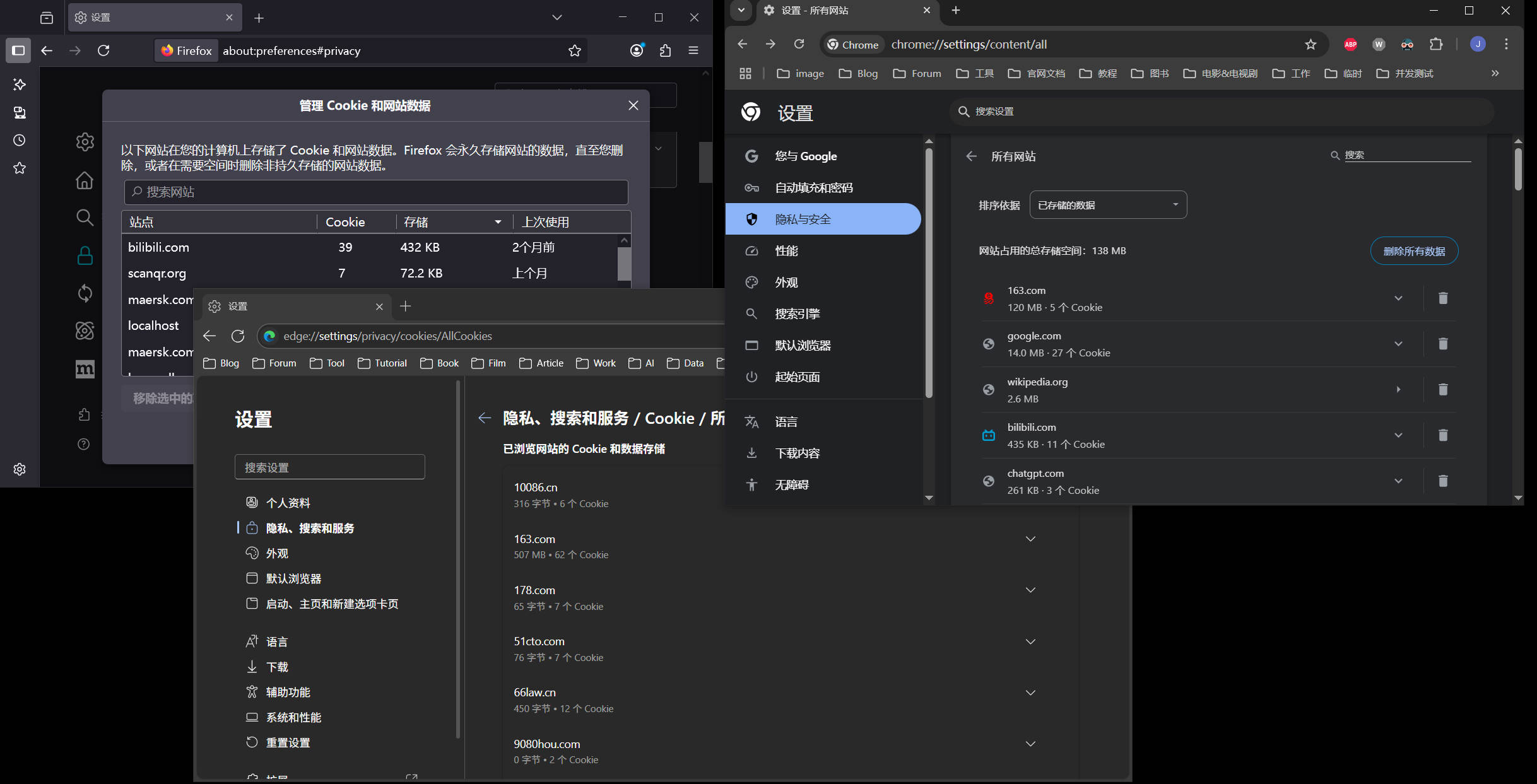Go back from Edge Cookie breadcrumb arrow
Screen dimensions: 1537x784
point(485,418)
